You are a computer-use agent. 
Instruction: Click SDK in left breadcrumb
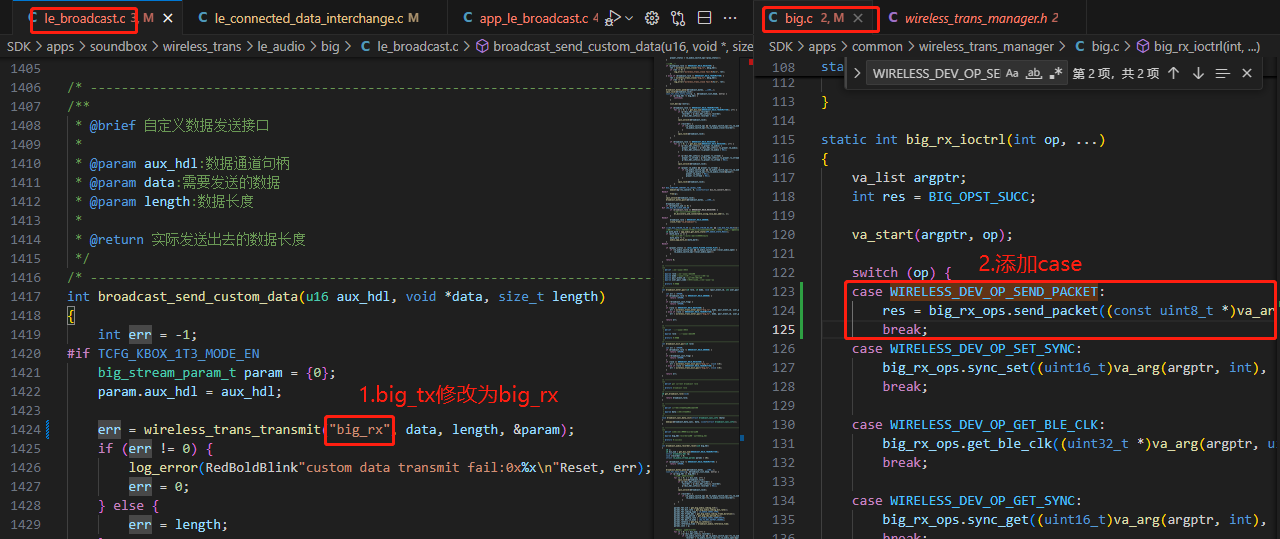[x=19, y=46]
